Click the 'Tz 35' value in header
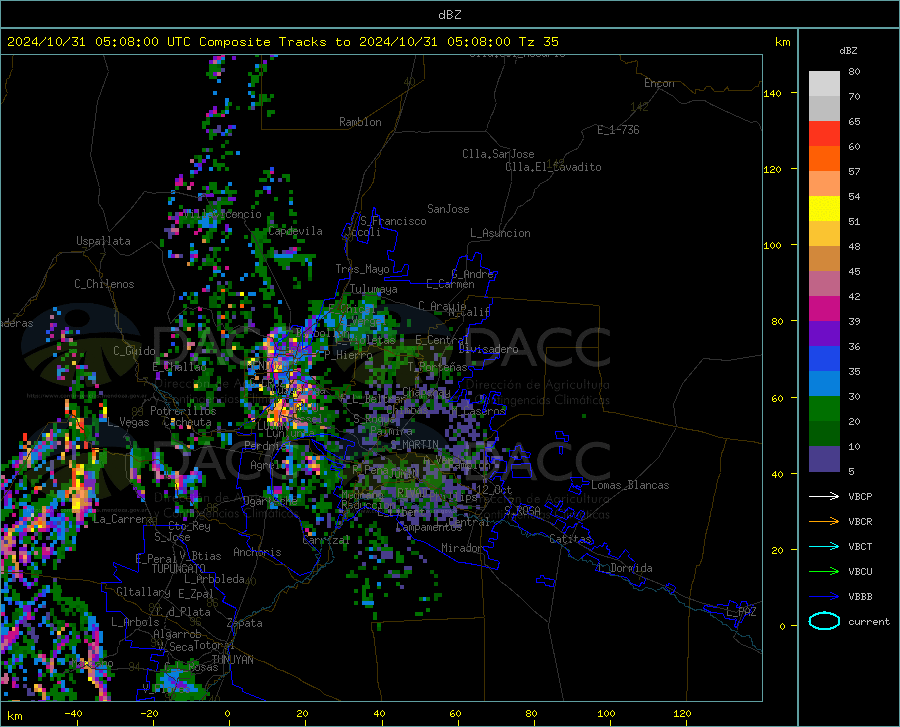This screenshot has height=727, width=900. 538,42
